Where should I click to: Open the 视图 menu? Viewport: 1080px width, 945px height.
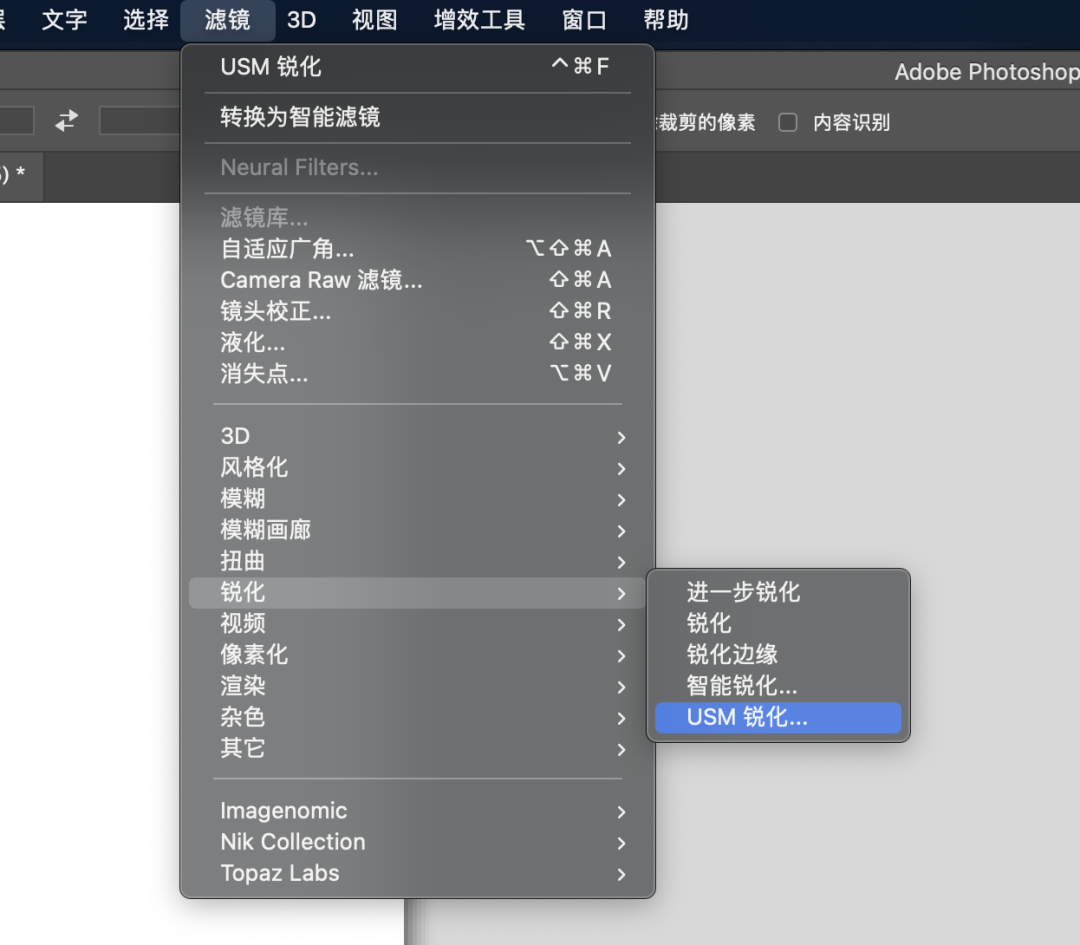tap(375, 19)
